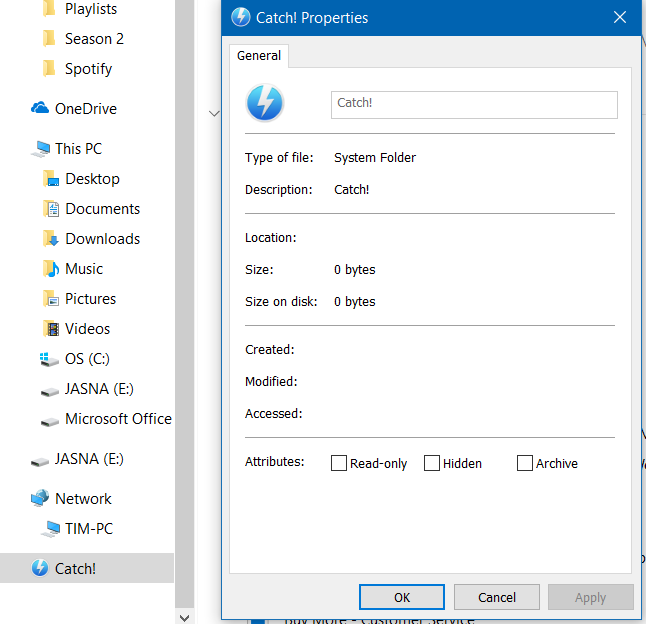
Task: Click the Cancel button
Action: pyautogui.click(x=497, y=597)
